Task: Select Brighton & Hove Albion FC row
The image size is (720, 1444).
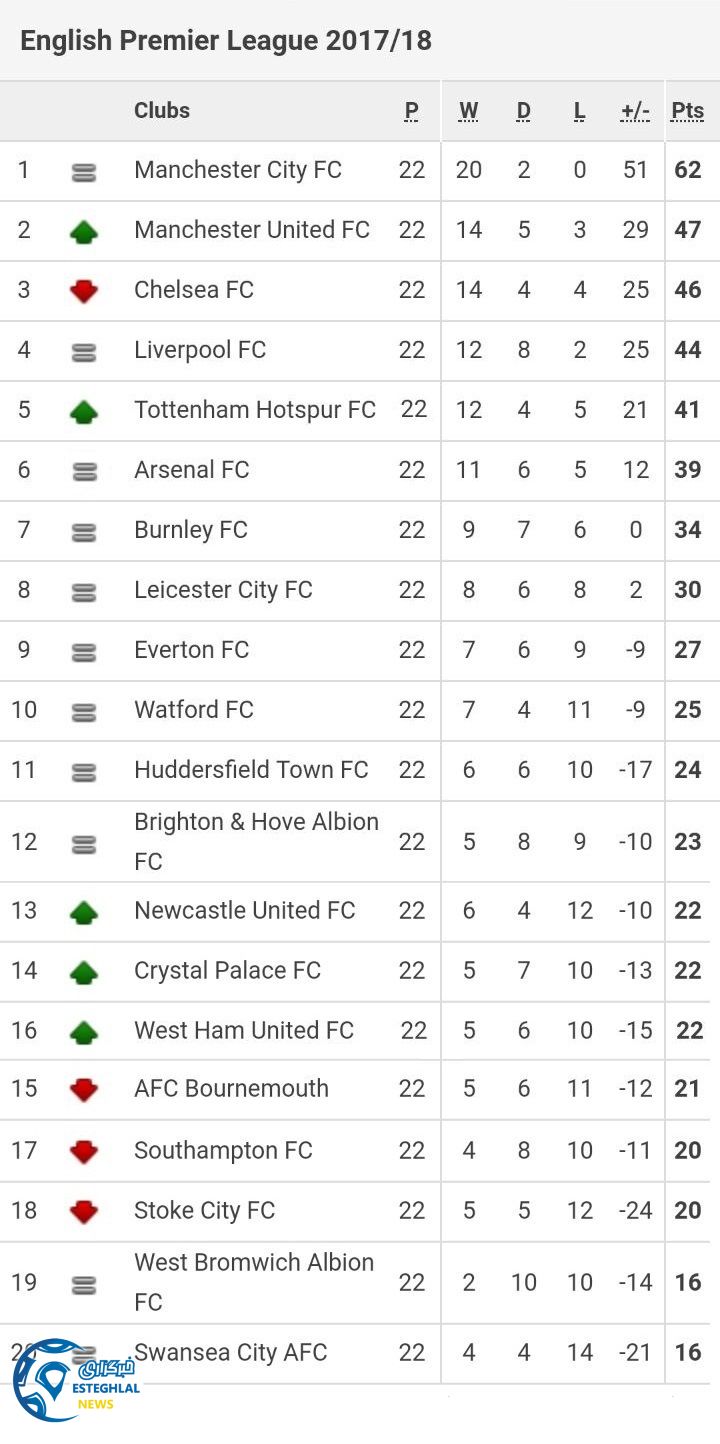Action: [256, 841]
